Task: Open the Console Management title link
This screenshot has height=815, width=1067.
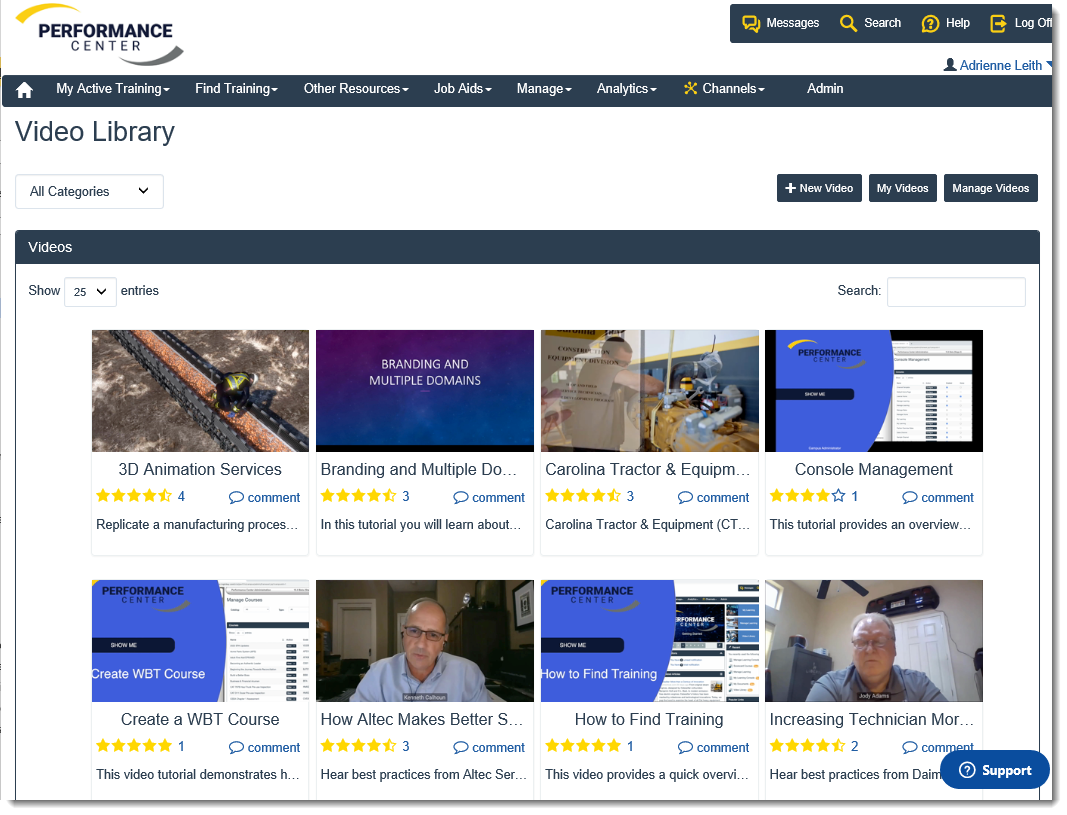Action: click(x=874, y=469)
